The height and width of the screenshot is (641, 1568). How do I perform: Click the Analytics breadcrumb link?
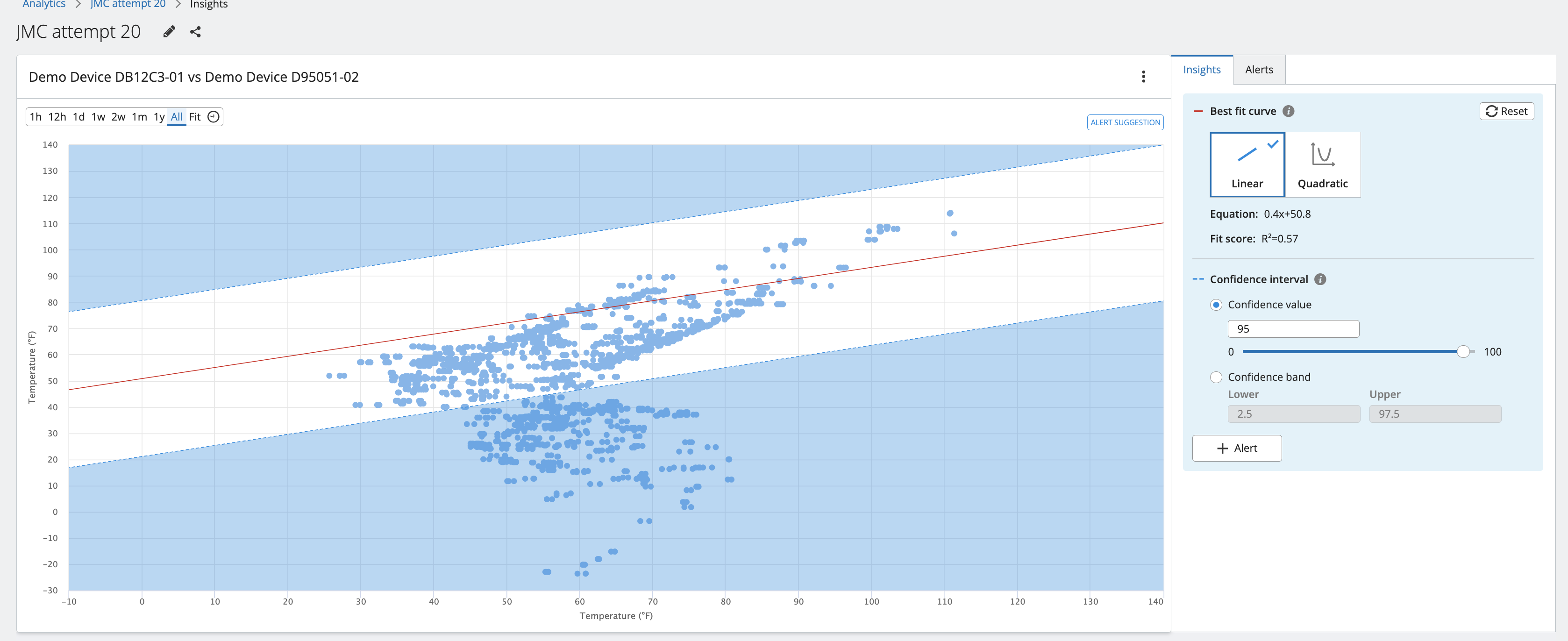pos(44,4)
